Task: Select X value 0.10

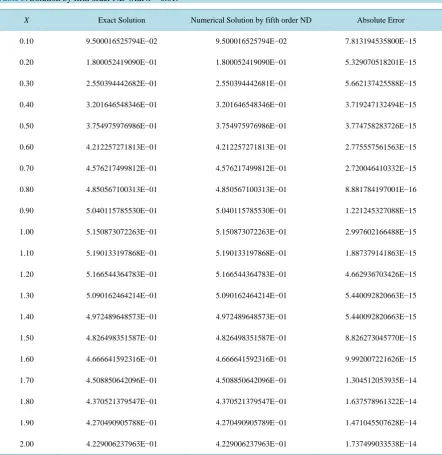Action: (26, 41)
